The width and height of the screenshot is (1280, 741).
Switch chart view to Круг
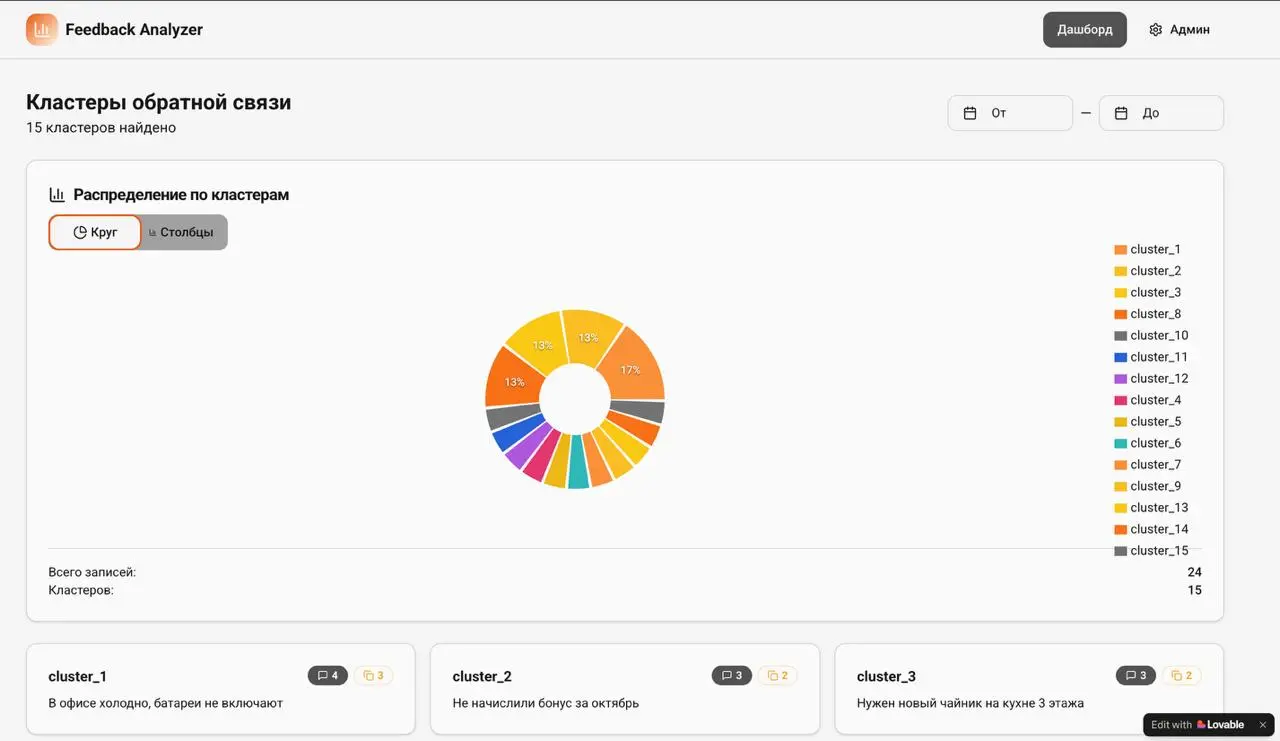[95, 232]
